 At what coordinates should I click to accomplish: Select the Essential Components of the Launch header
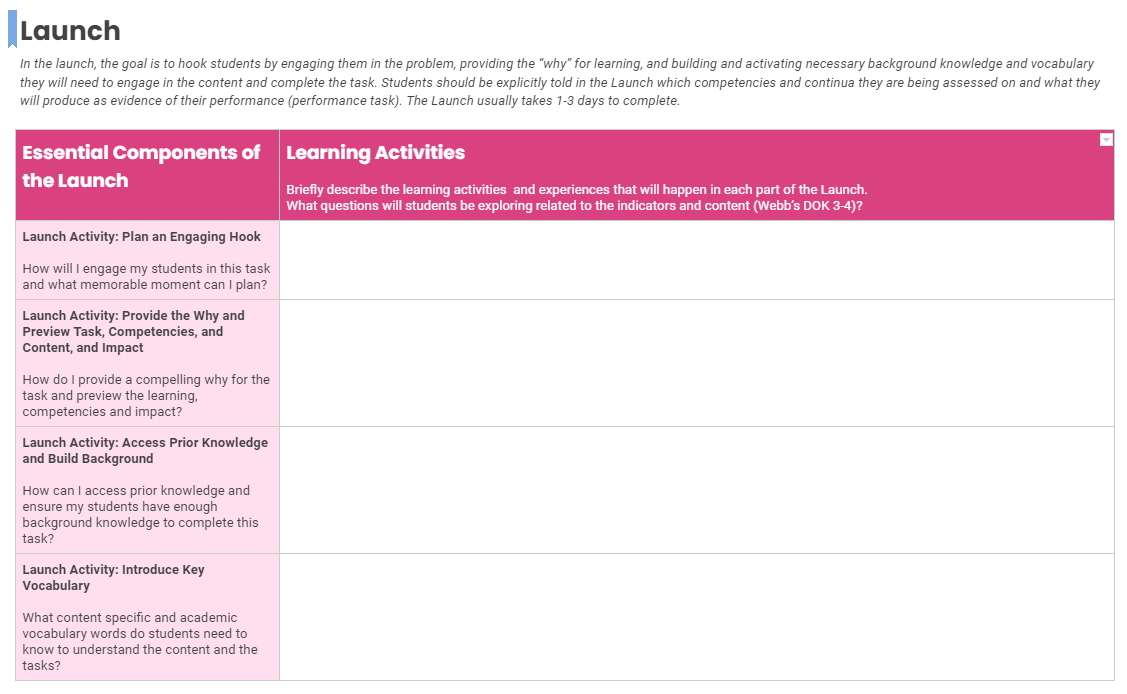click(141, 166)
